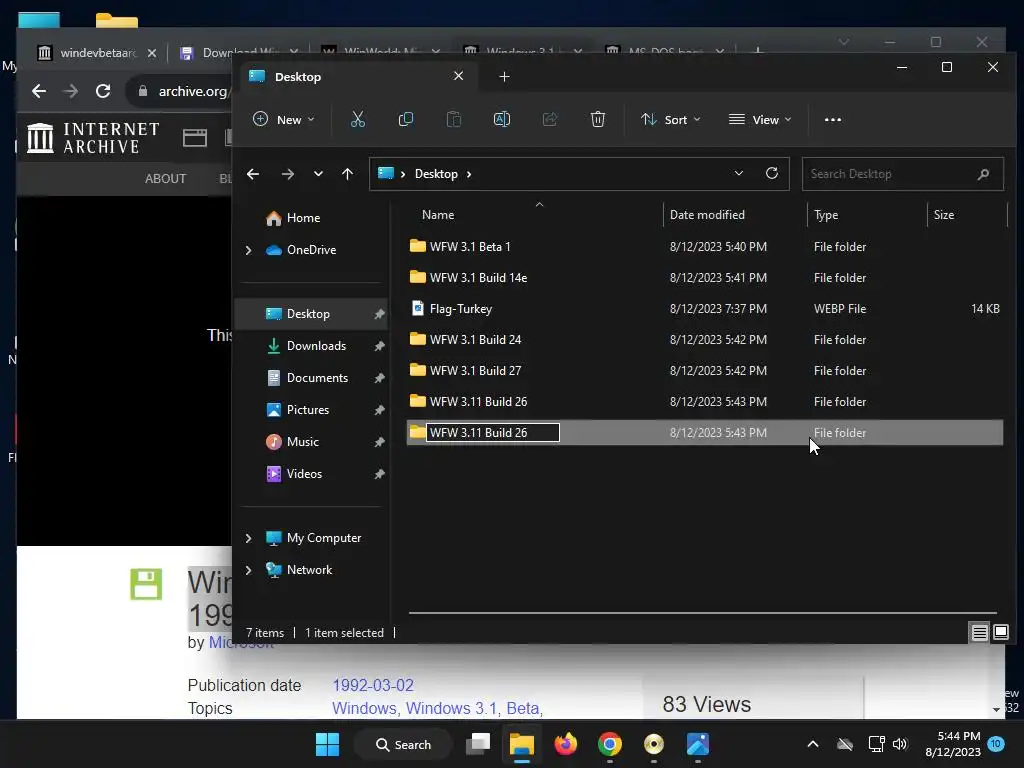Image resolution: width=1024 pixels, height=768 pixels.
Task: Click the Cut scissors icon in Explorer toolbar
Action: pyautogui.click(x=357, y=120)
